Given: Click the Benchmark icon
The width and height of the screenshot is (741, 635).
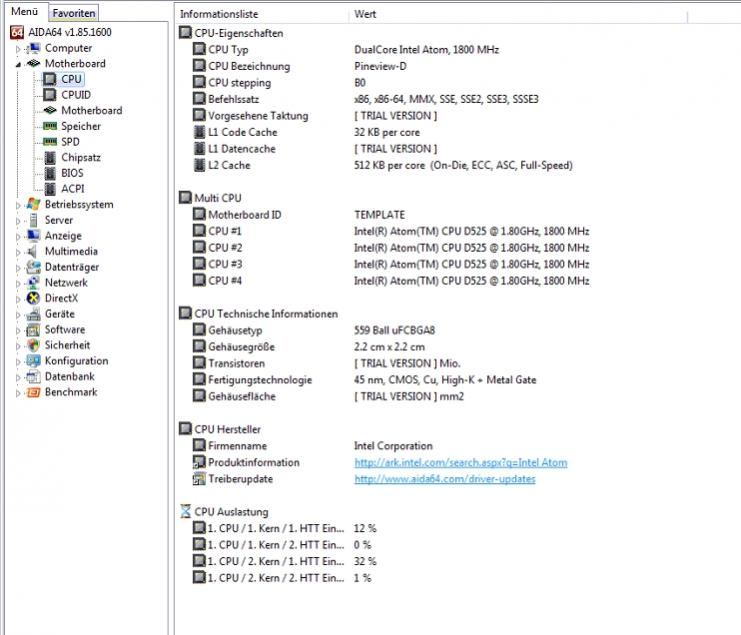Looking at the screenshot, I should 33,392.
